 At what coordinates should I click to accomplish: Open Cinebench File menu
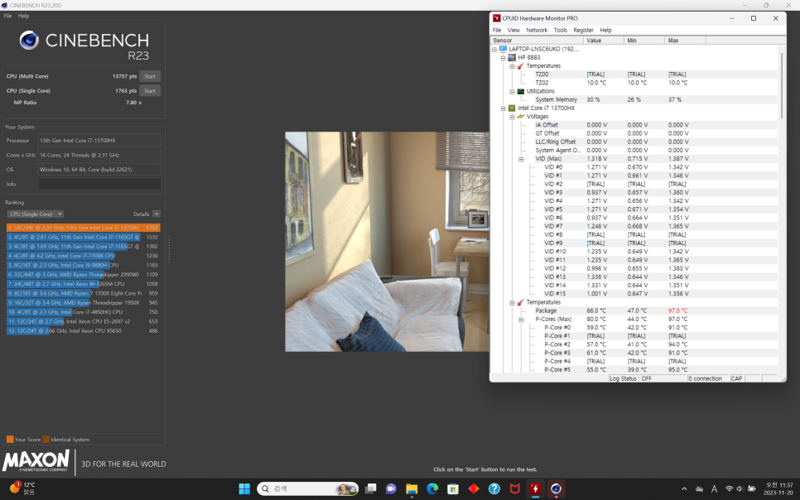pos(8,16)
